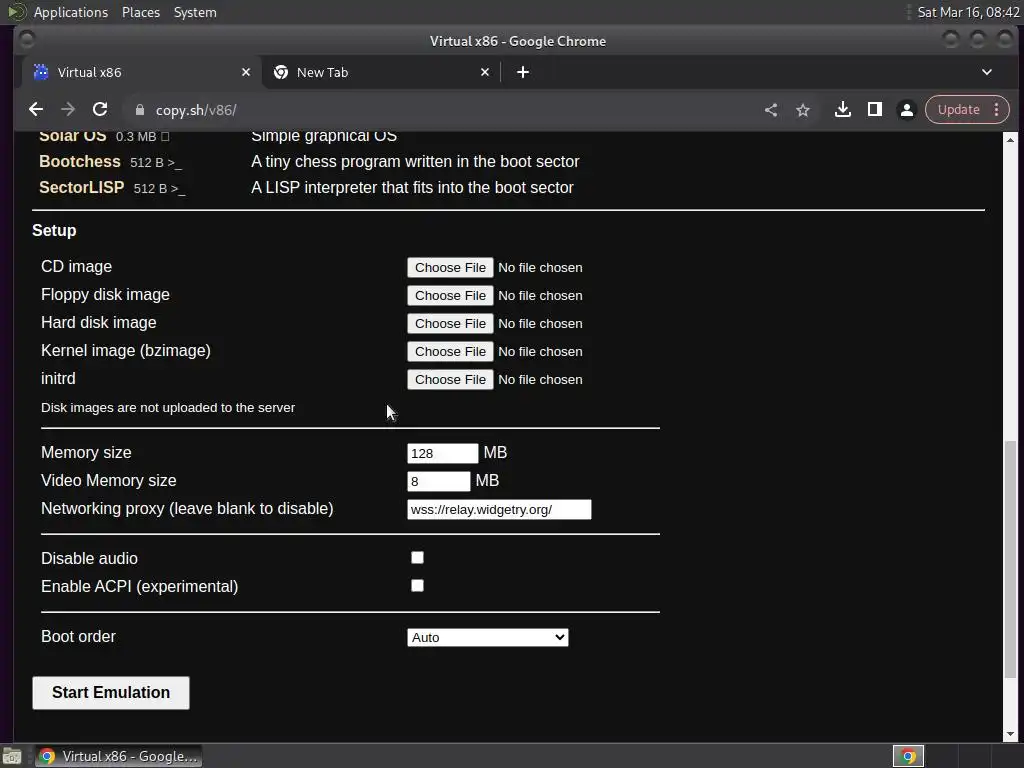Click the padlock site info icon
Image resolution: width=1024 pixels, height=768 pixels.
click(139, 110)
